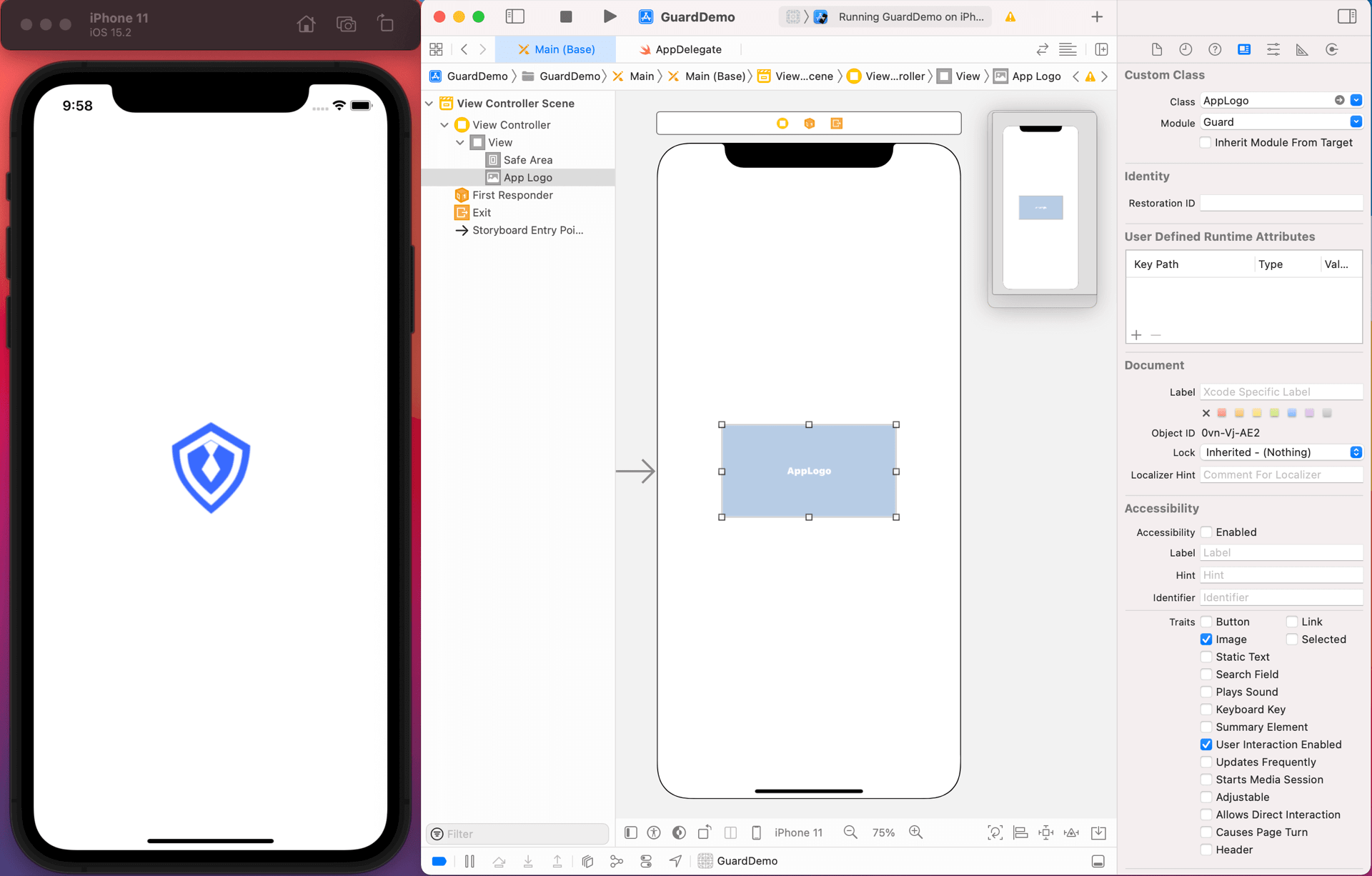Uncheck the Image trait checkbox
Image resolution: width=1372 pixels, height=876 pixels.
pos(1206,639)
